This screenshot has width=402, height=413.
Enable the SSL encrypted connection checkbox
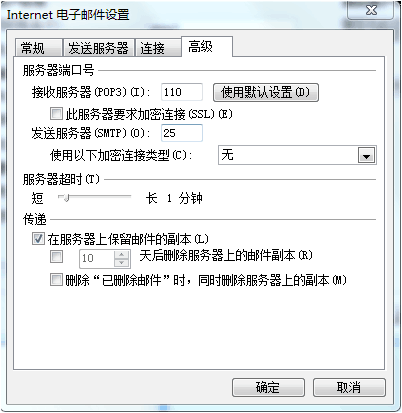56,114
